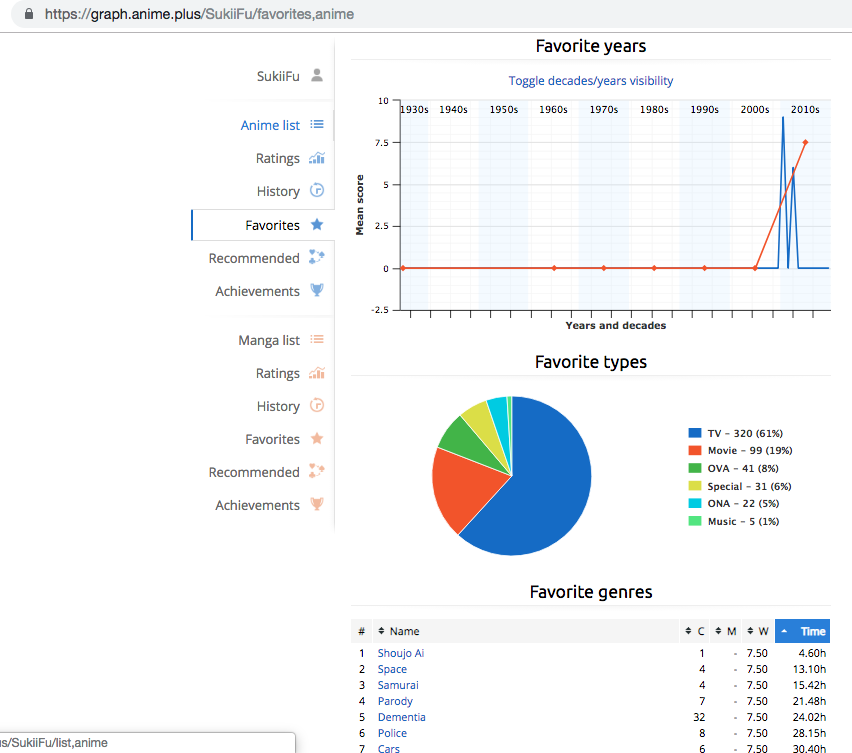Open manga Achievements menu item
Image resolution: width=852 pixels, height=753 pixels.
(257, 505)
